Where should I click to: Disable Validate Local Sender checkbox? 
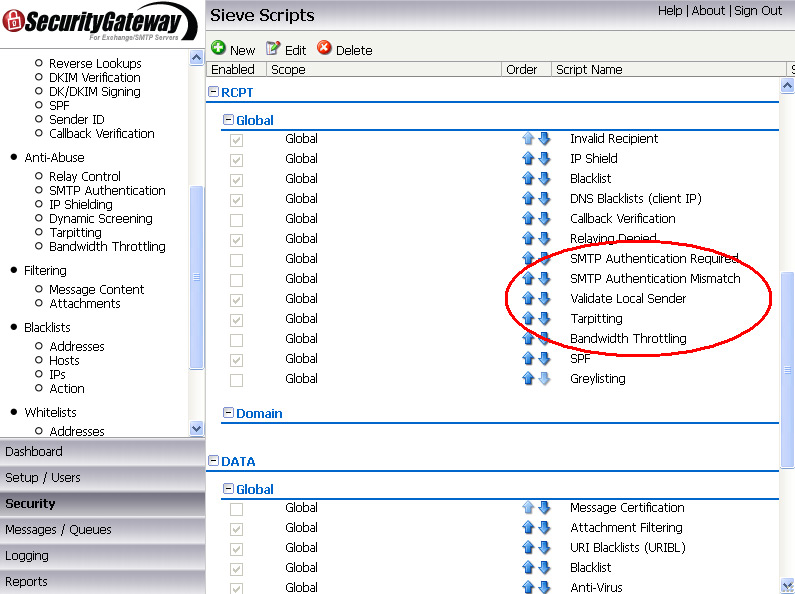(236, 301)
